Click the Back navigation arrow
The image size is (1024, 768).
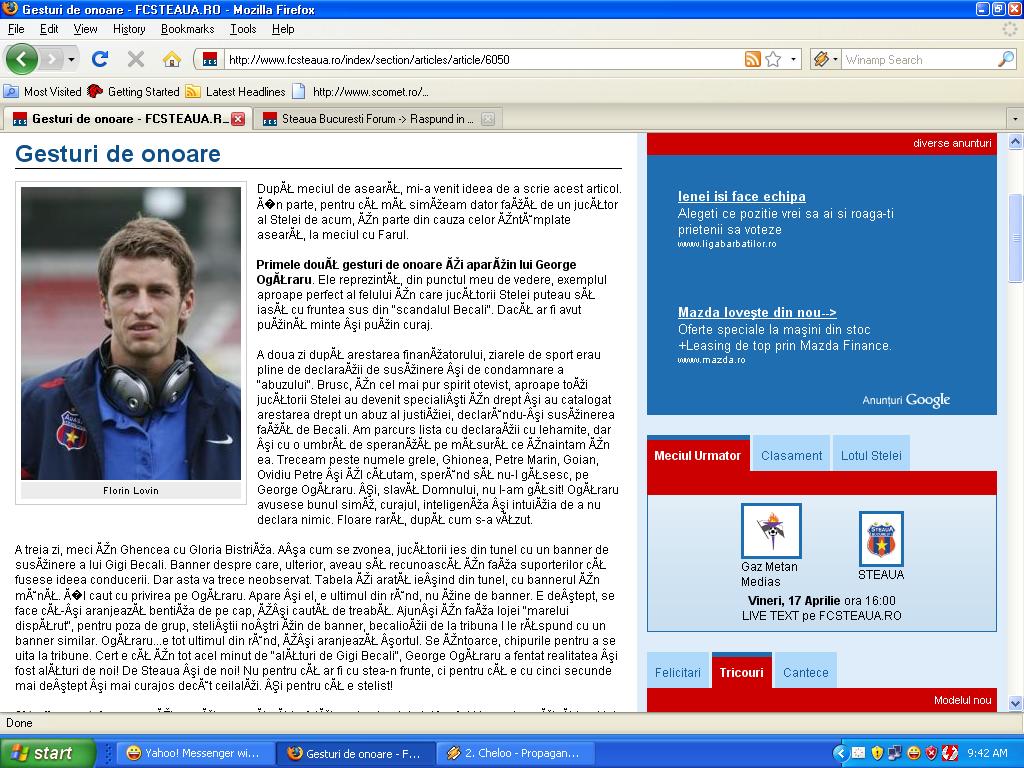point(21,59)
